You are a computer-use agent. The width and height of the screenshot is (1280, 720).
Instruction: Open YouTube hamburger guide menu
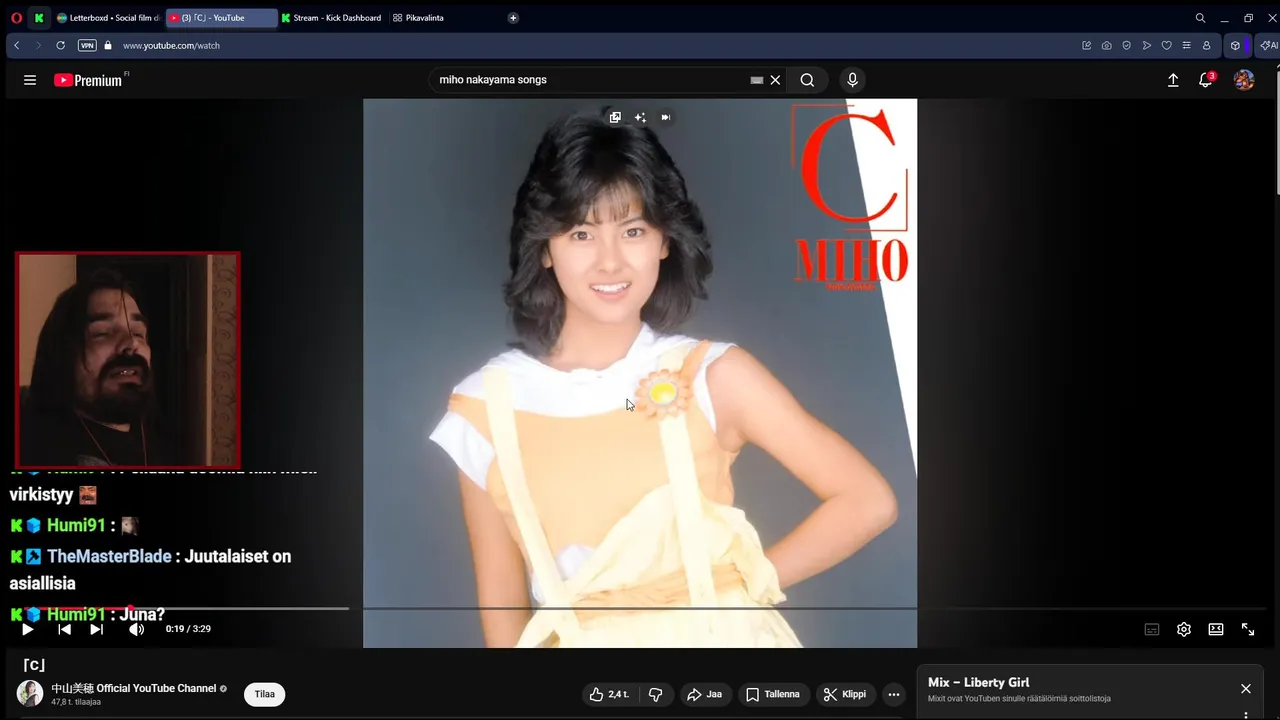(x=30, y=80)
